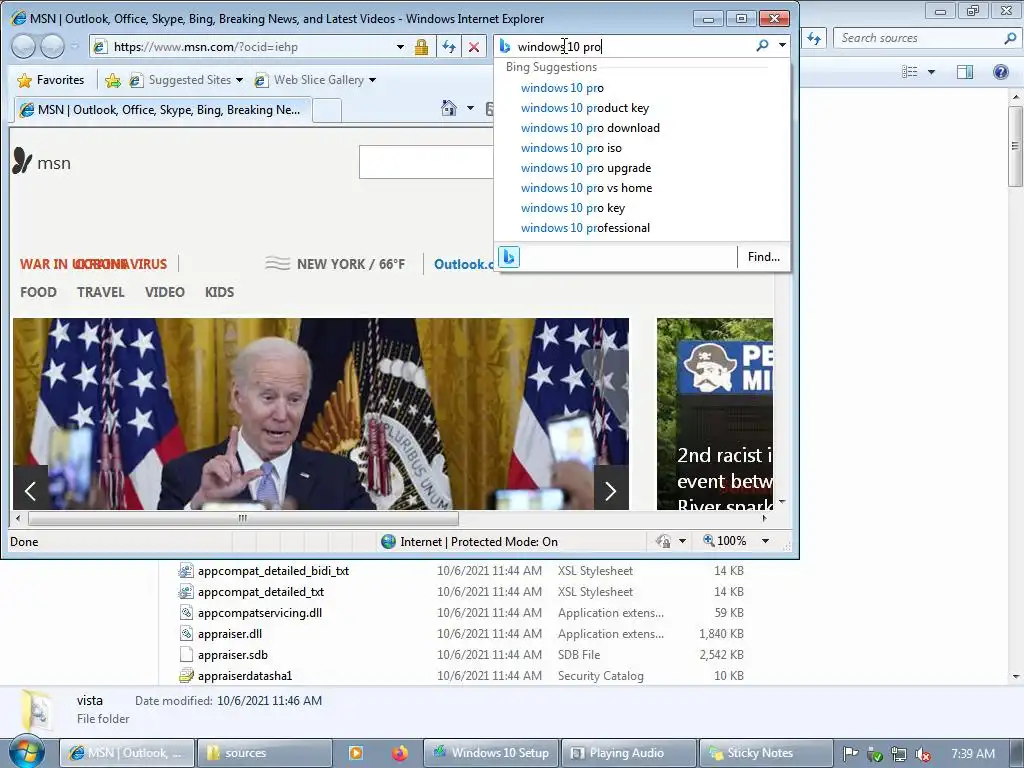This screenshot has width=1024, height=768.
Task: Select the appraiser.dll file
Action: pos(229,633)
